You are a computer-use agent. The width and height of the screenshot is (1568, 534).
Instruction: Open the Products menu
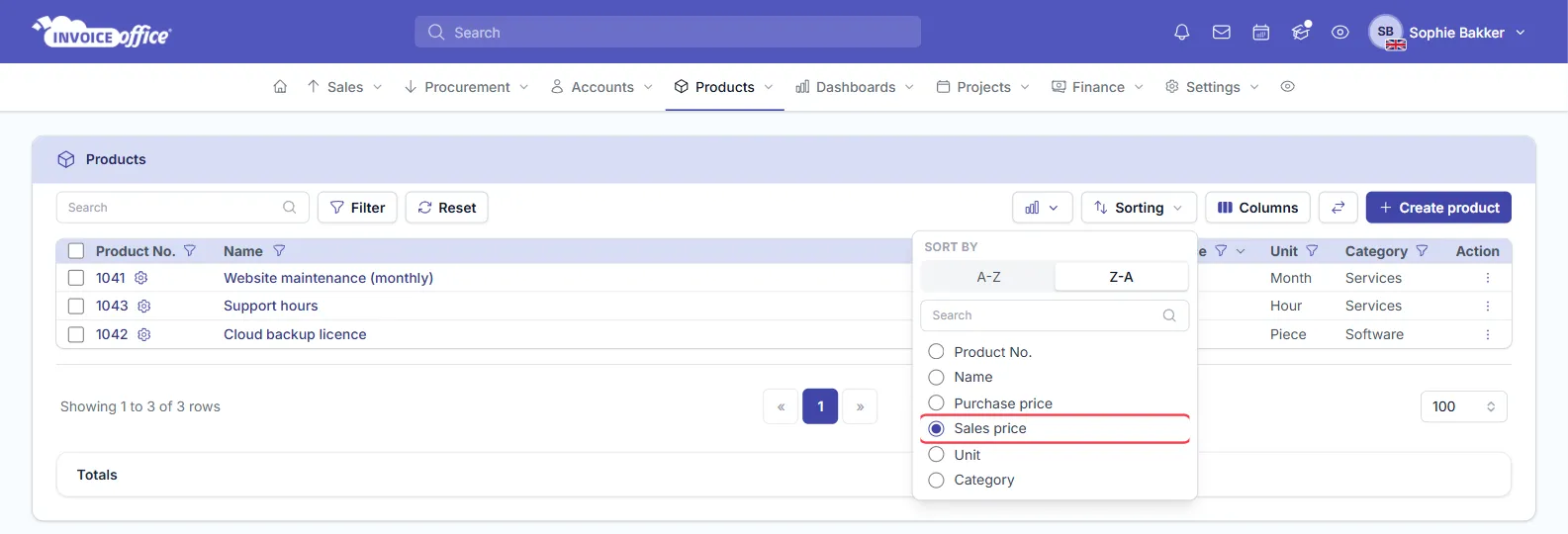(x=724, y=87)
